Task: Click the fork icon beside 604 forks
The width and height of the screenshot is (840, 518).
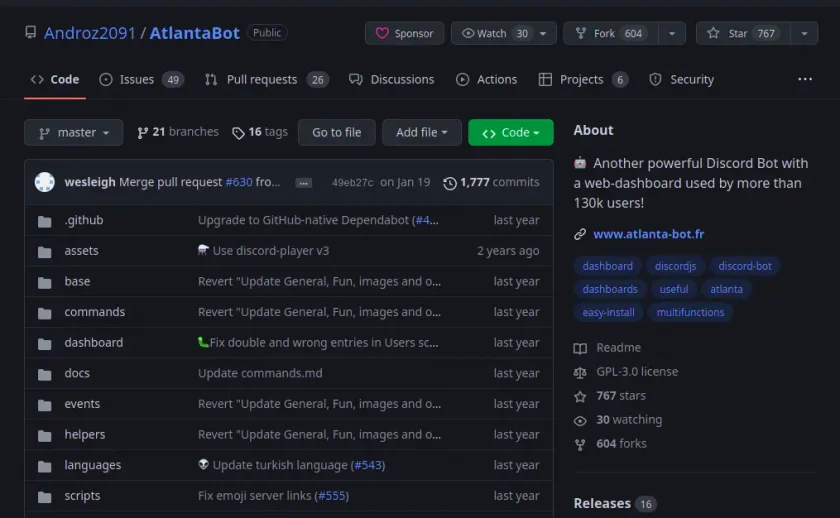Action: [x=580, y=445]
